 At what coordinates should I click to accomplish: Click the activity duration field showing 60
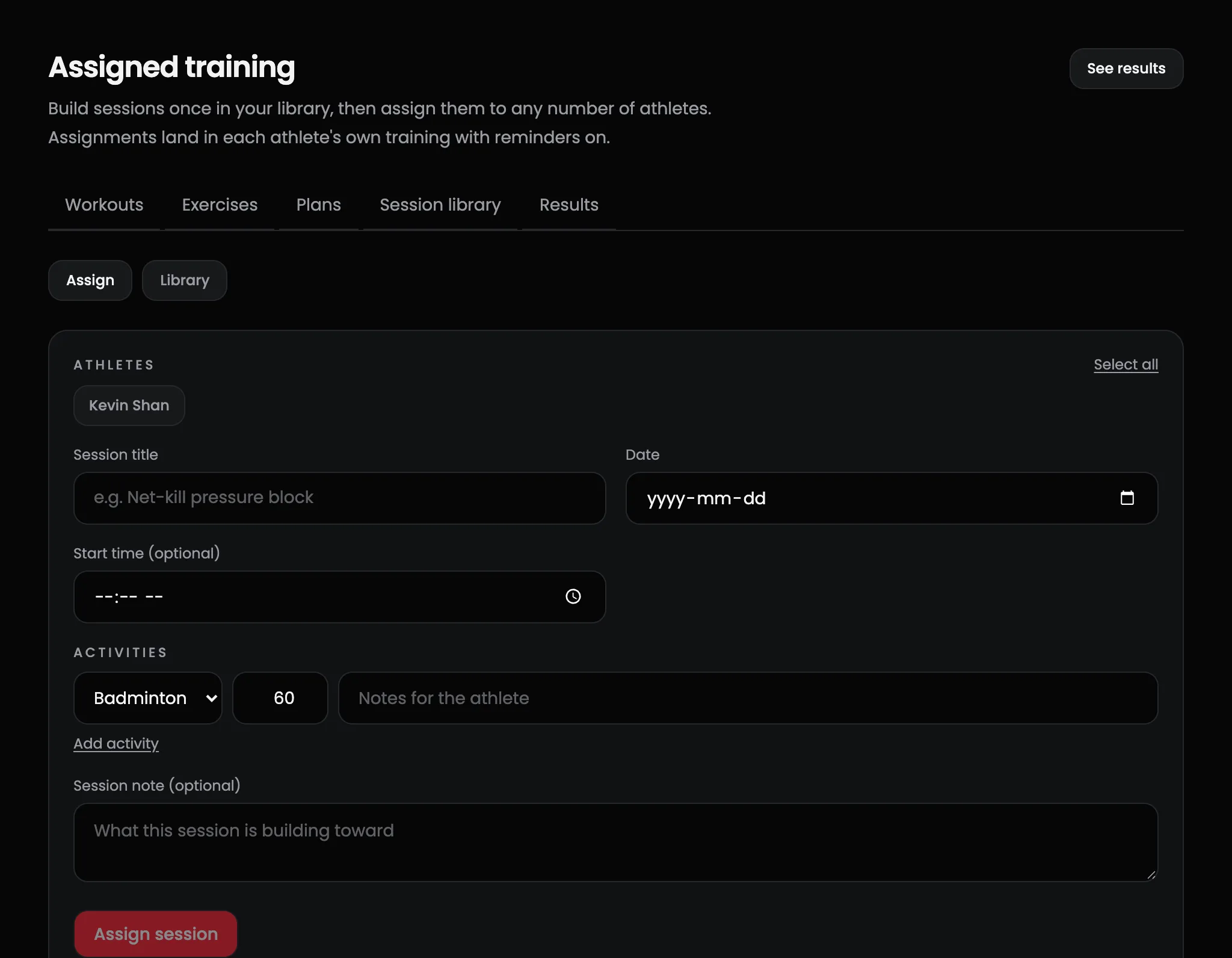[x=280, y=698]
